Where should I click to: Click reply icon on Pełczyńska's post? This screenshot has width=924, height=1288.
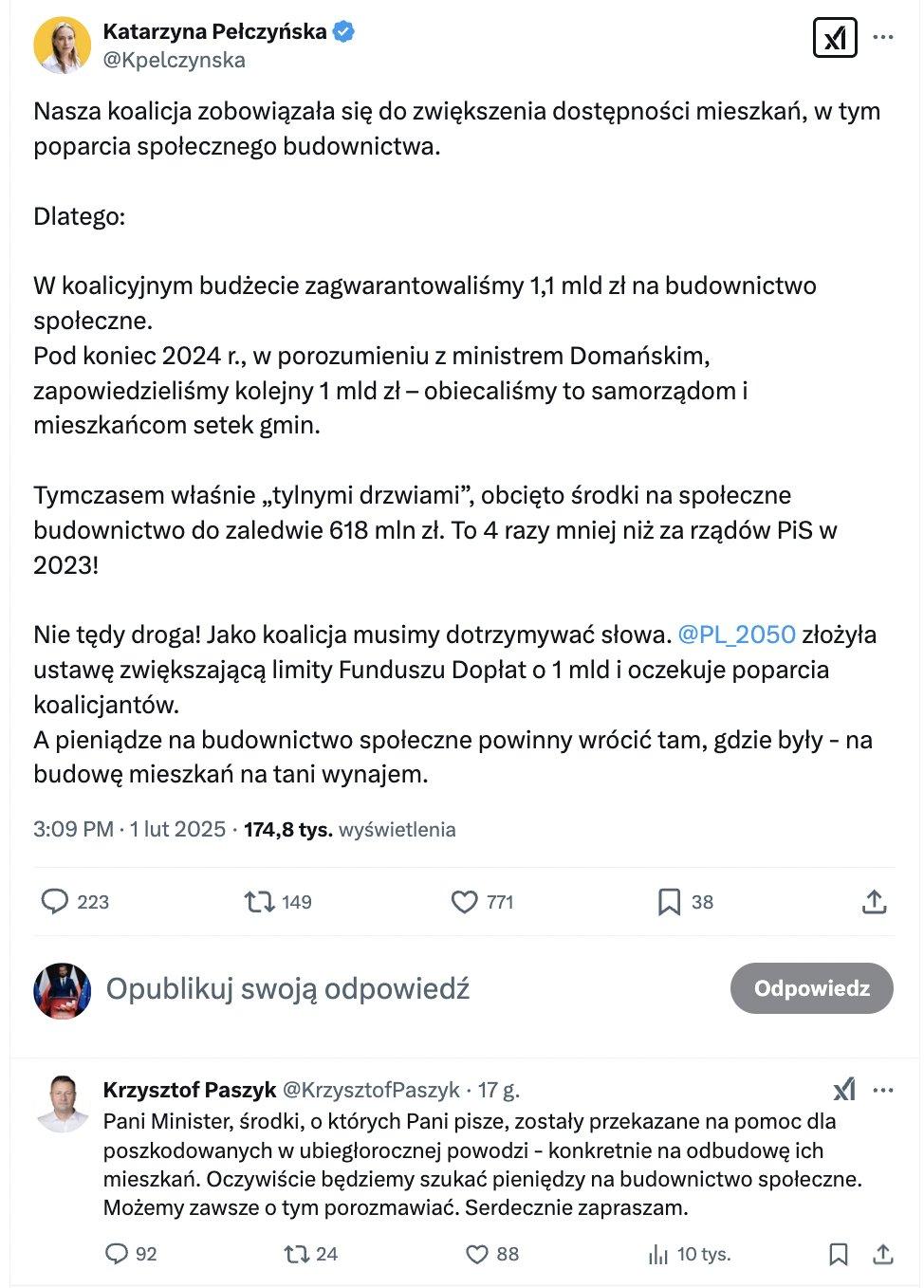(55, 901)
